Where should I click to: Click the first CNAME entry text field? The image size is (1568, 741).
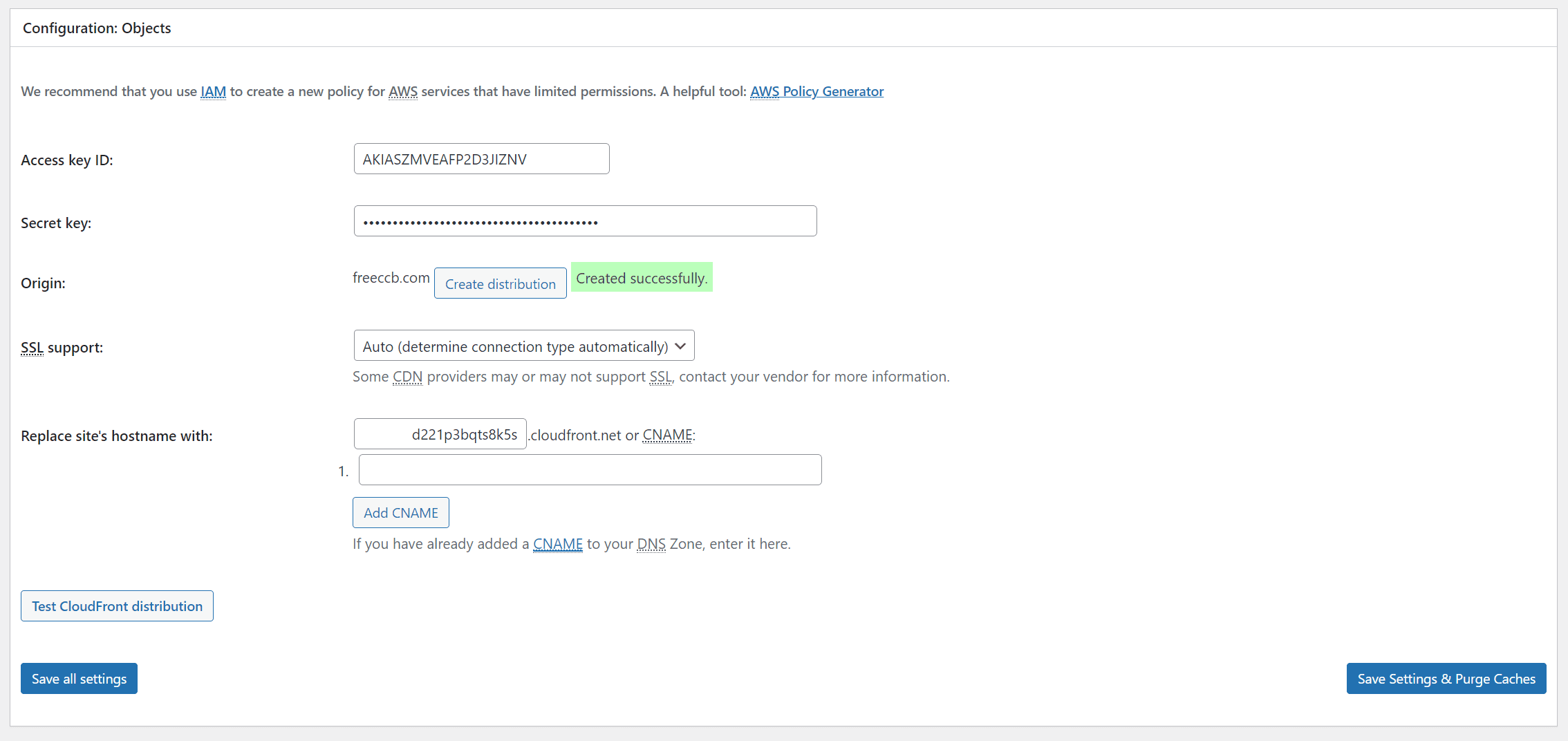[590, 470]
